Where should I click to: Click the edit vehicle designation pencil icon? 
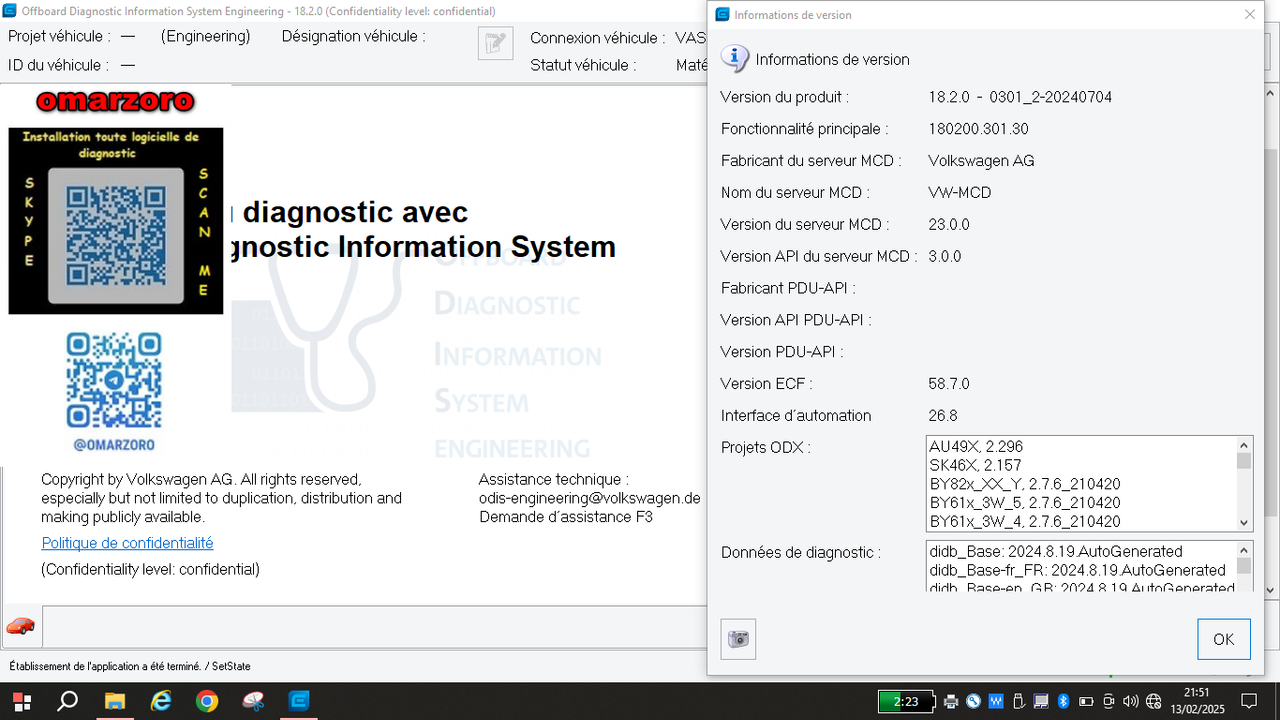point(495,43)
